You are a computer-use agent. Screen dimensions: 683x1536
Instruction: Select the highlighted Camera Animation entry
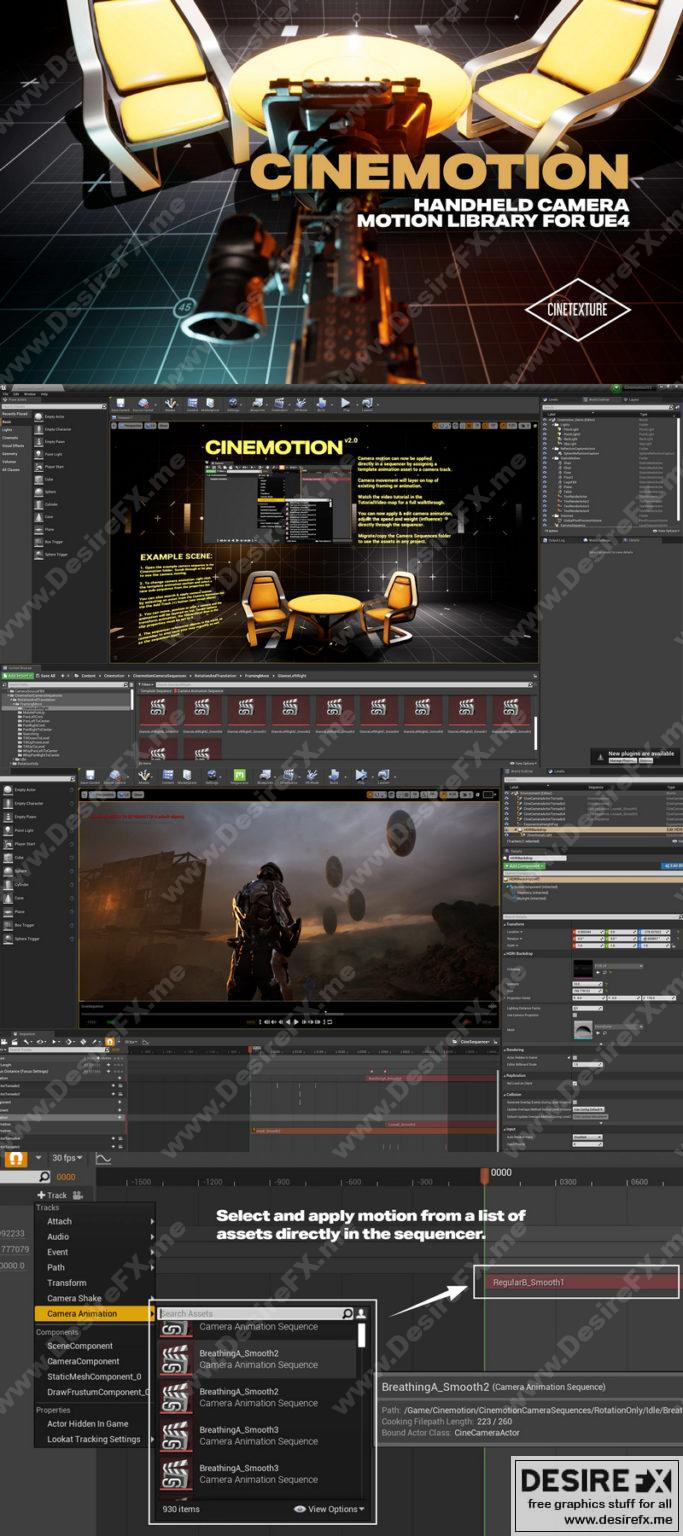tap(96, 1313)
